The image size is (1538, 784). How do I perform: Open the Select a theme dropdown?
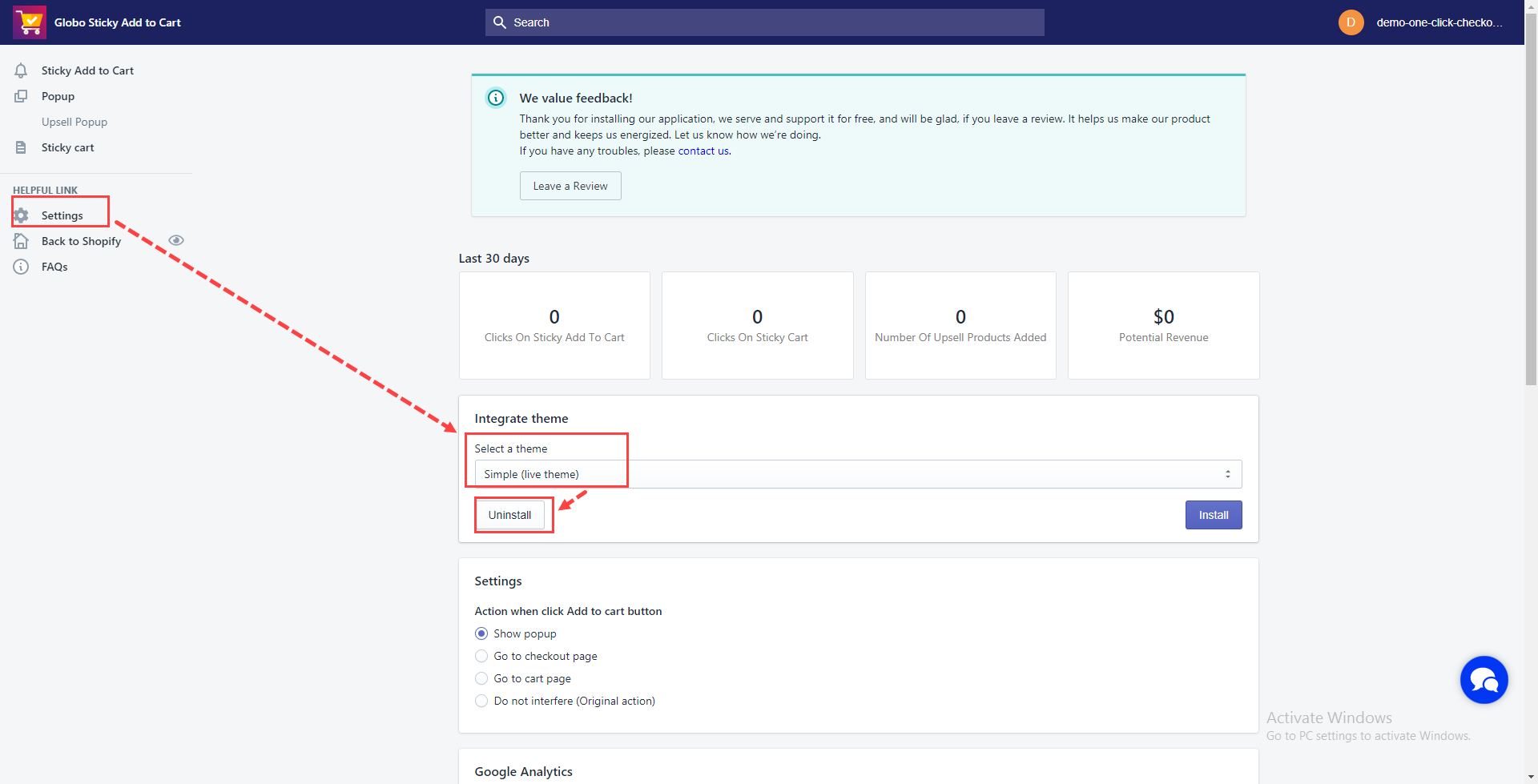(857, 474)
